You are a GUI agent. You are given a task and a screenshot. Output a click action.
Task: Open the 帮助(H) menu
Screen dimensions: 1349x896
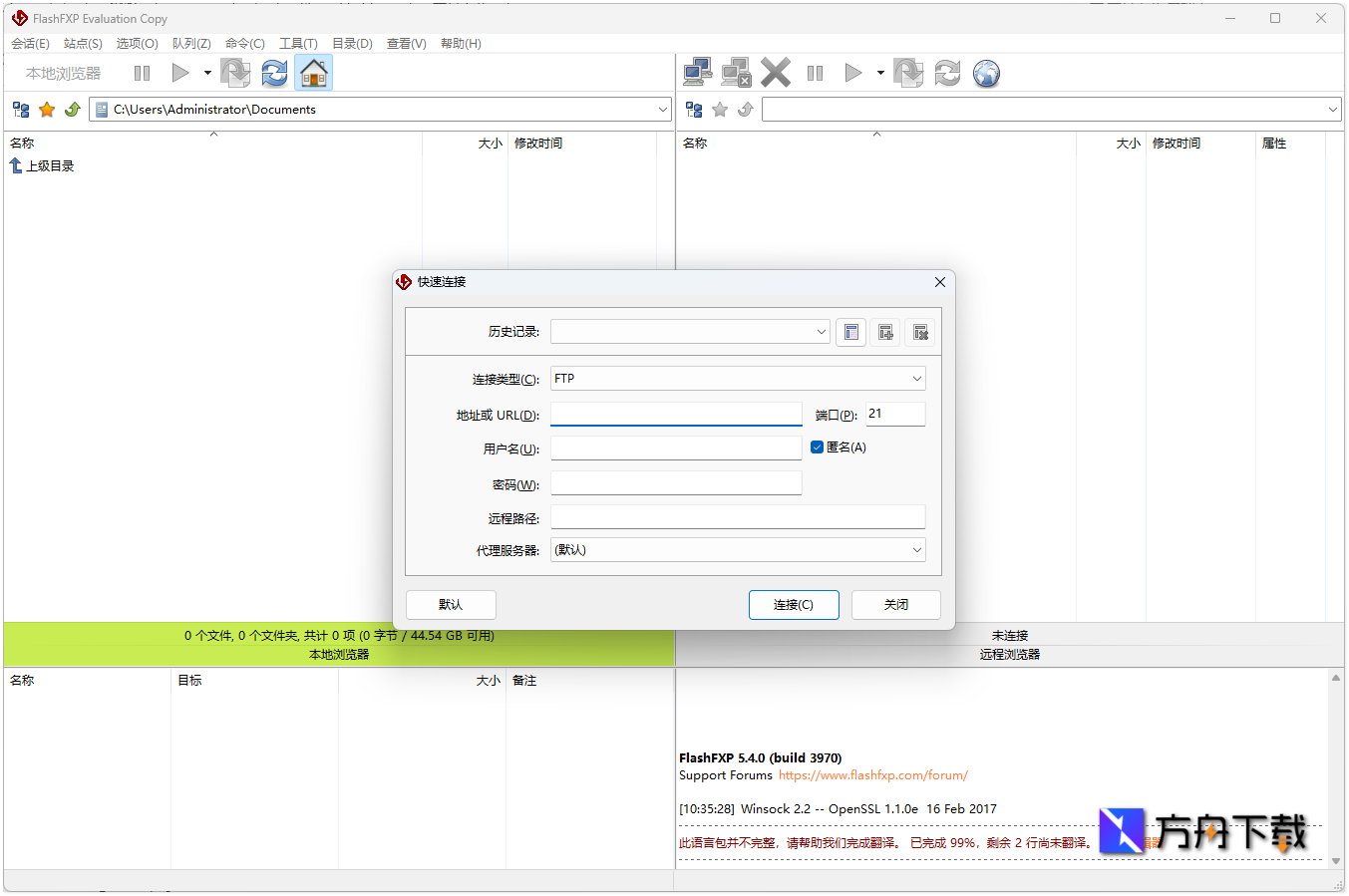pos(461,44)
